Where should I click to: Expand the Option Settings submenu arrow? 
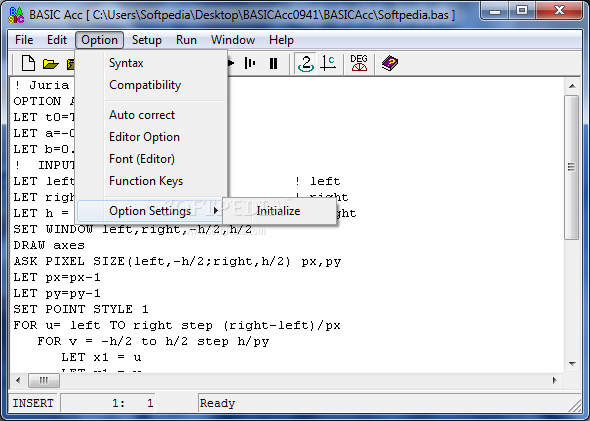[x=216, y=211]
